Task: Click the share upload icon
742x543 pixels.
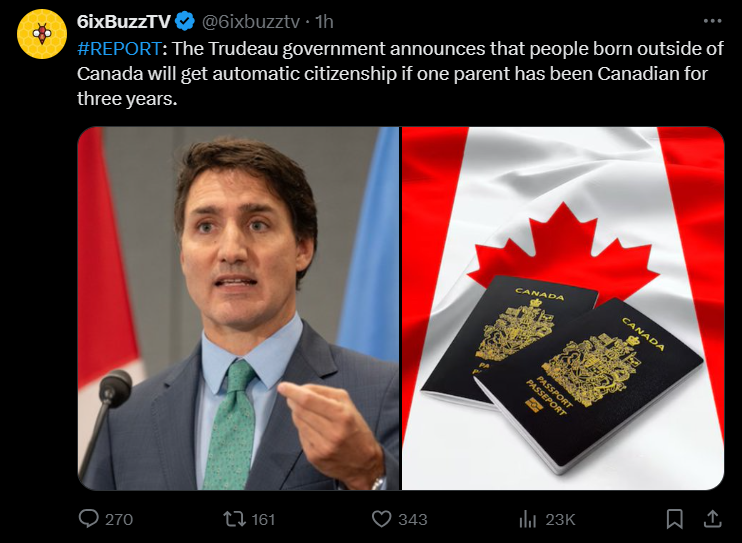Action: [712, 518]
